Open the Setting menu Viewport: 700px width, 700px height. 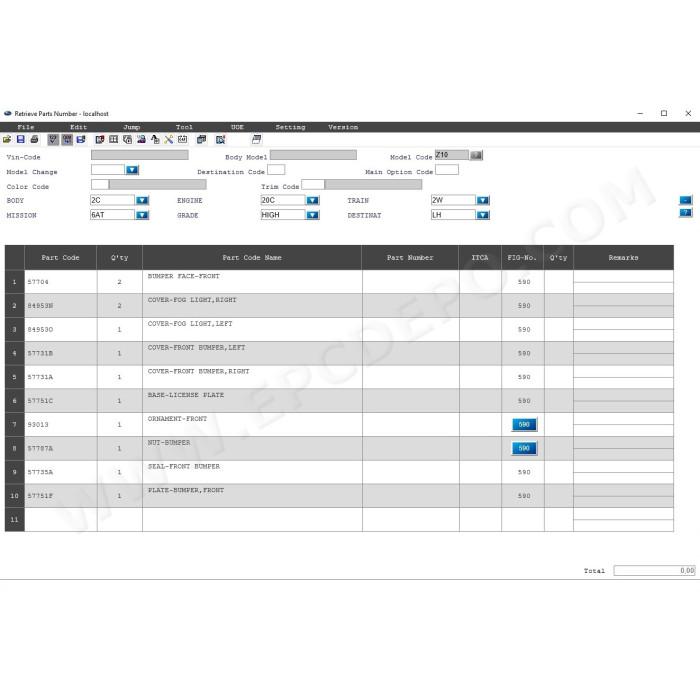point(291,127)
